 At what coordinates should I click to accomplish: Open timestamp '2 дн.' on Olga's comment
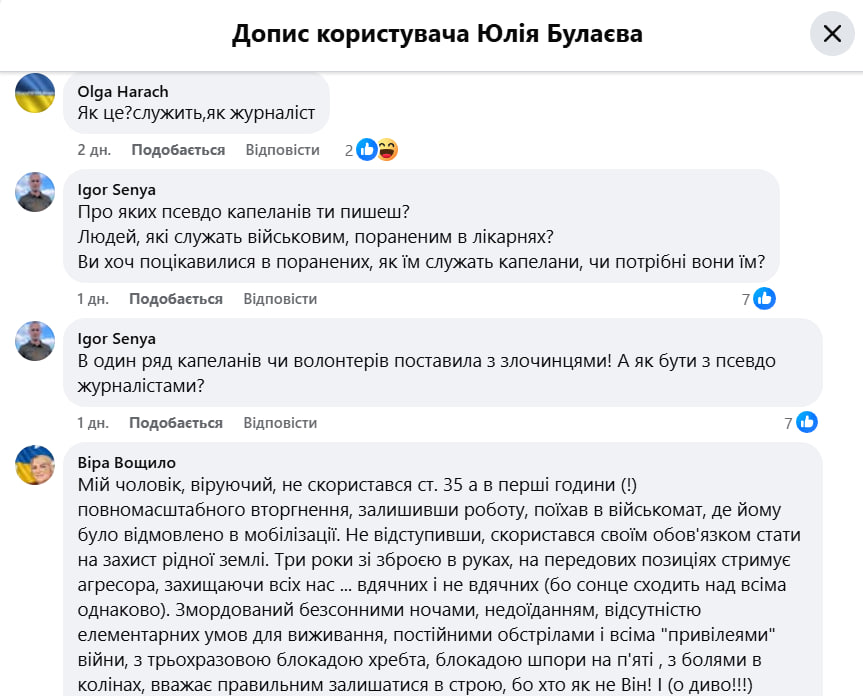(x=93, y=150)
